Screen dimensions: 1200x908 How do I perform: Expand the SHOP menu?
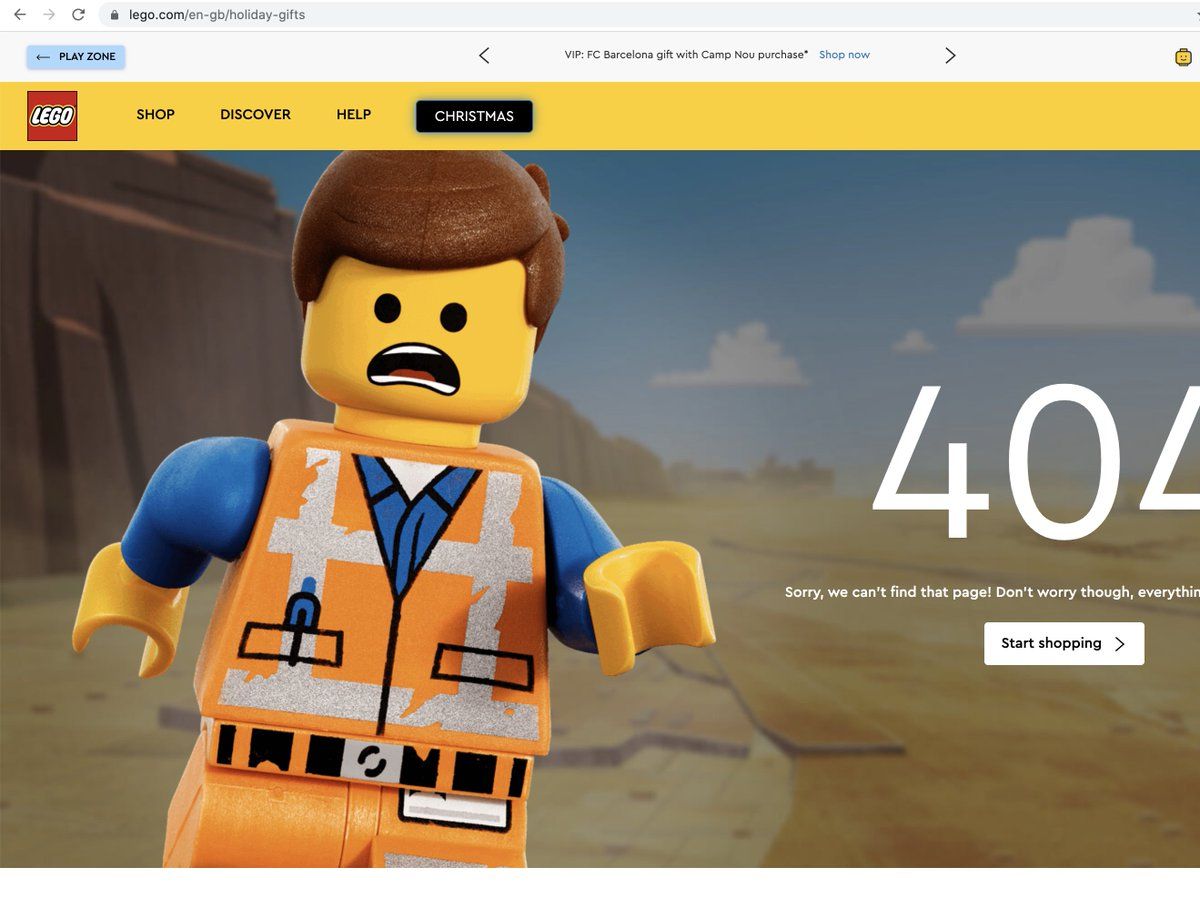[155, 115]
